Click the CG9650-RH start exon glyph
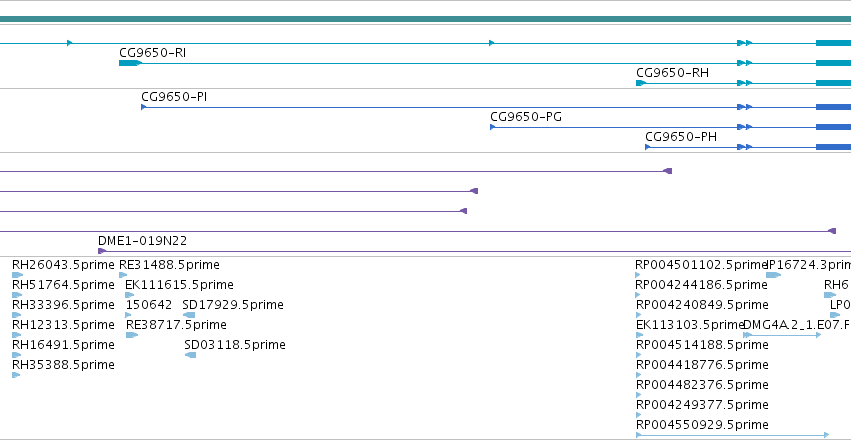This screenshot has height=440, width=851. (640, 83)
